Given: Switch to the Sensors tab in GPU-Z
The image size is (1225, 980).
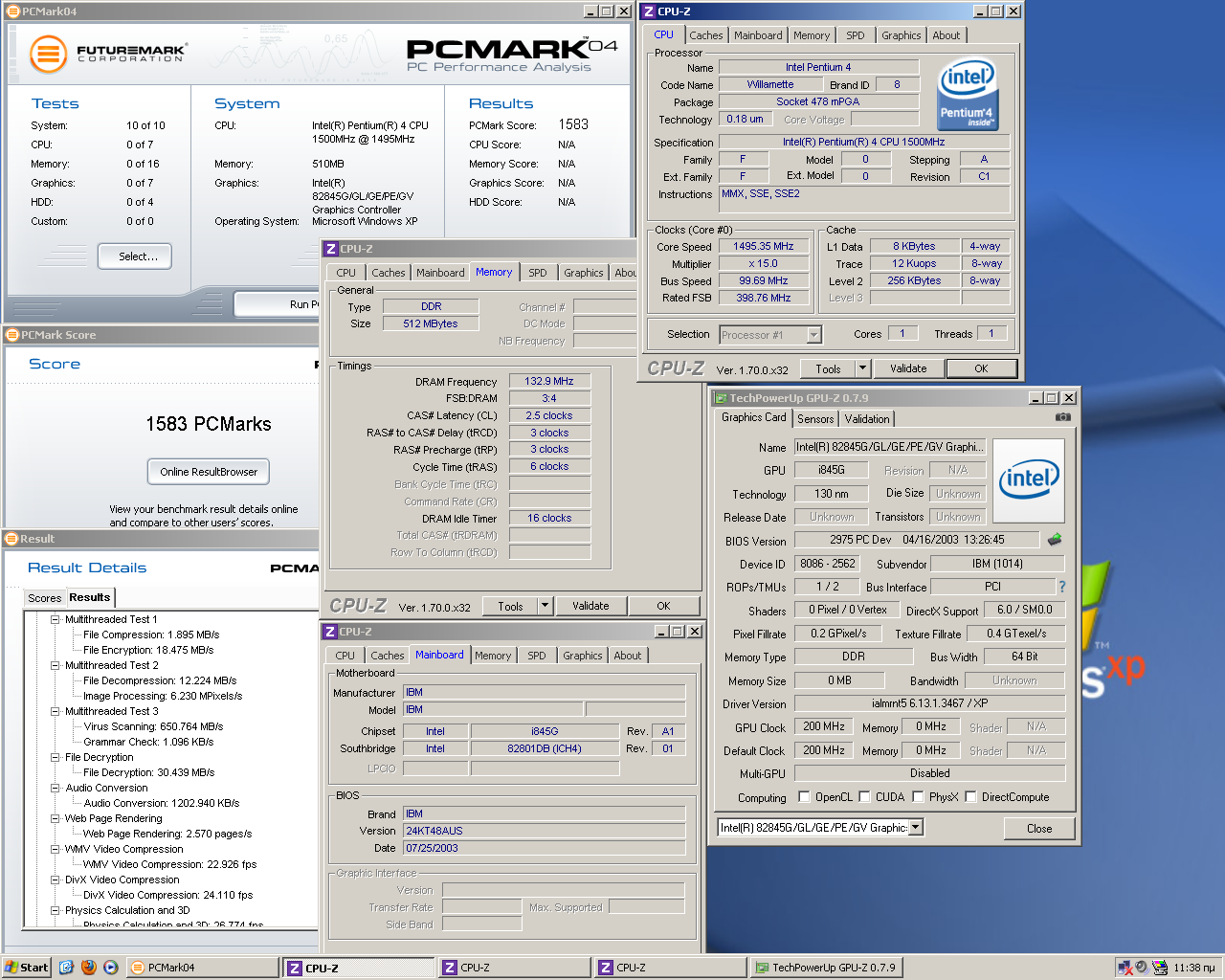Looking at the screenshot, I should coord(815,419).
